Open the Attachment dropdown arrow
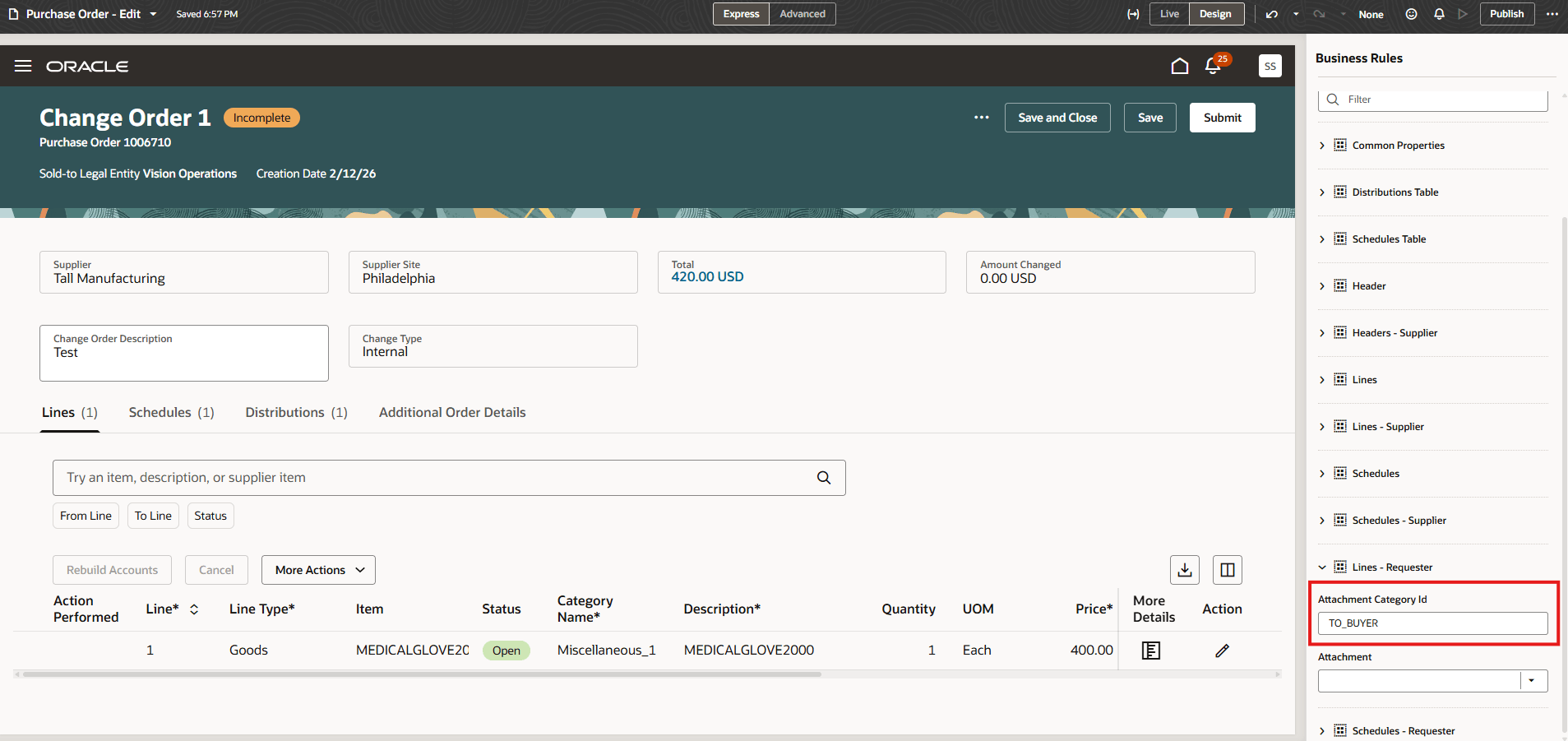1568x741 pixels. pos(1532,680)
